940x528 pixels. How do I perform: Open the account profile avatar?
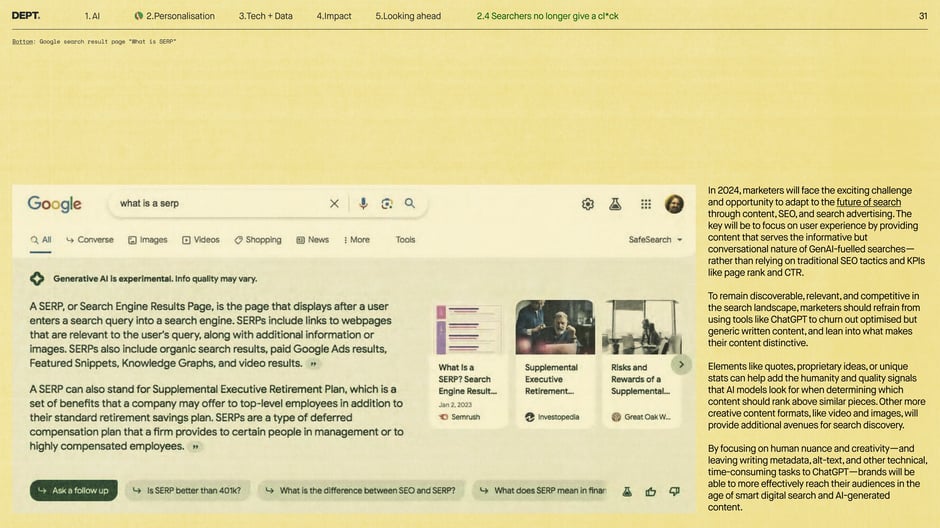[674, 204]
